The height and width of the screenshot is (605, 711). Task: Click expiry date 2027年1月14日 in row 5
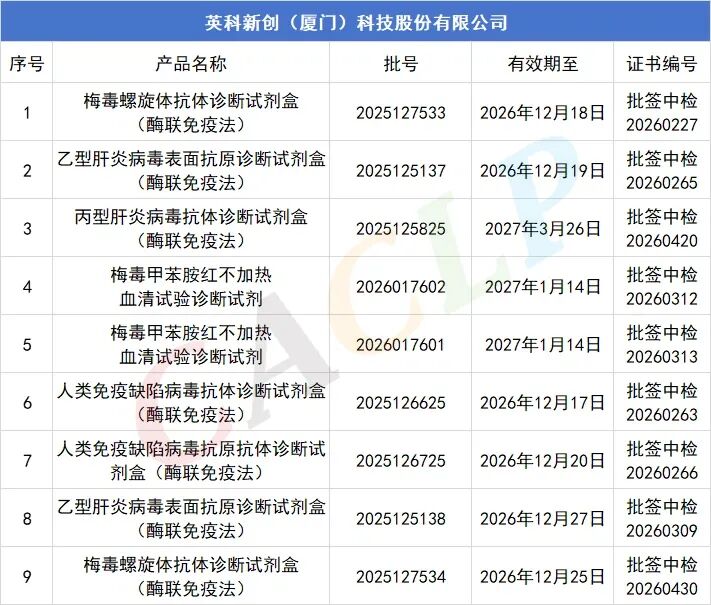543,345
